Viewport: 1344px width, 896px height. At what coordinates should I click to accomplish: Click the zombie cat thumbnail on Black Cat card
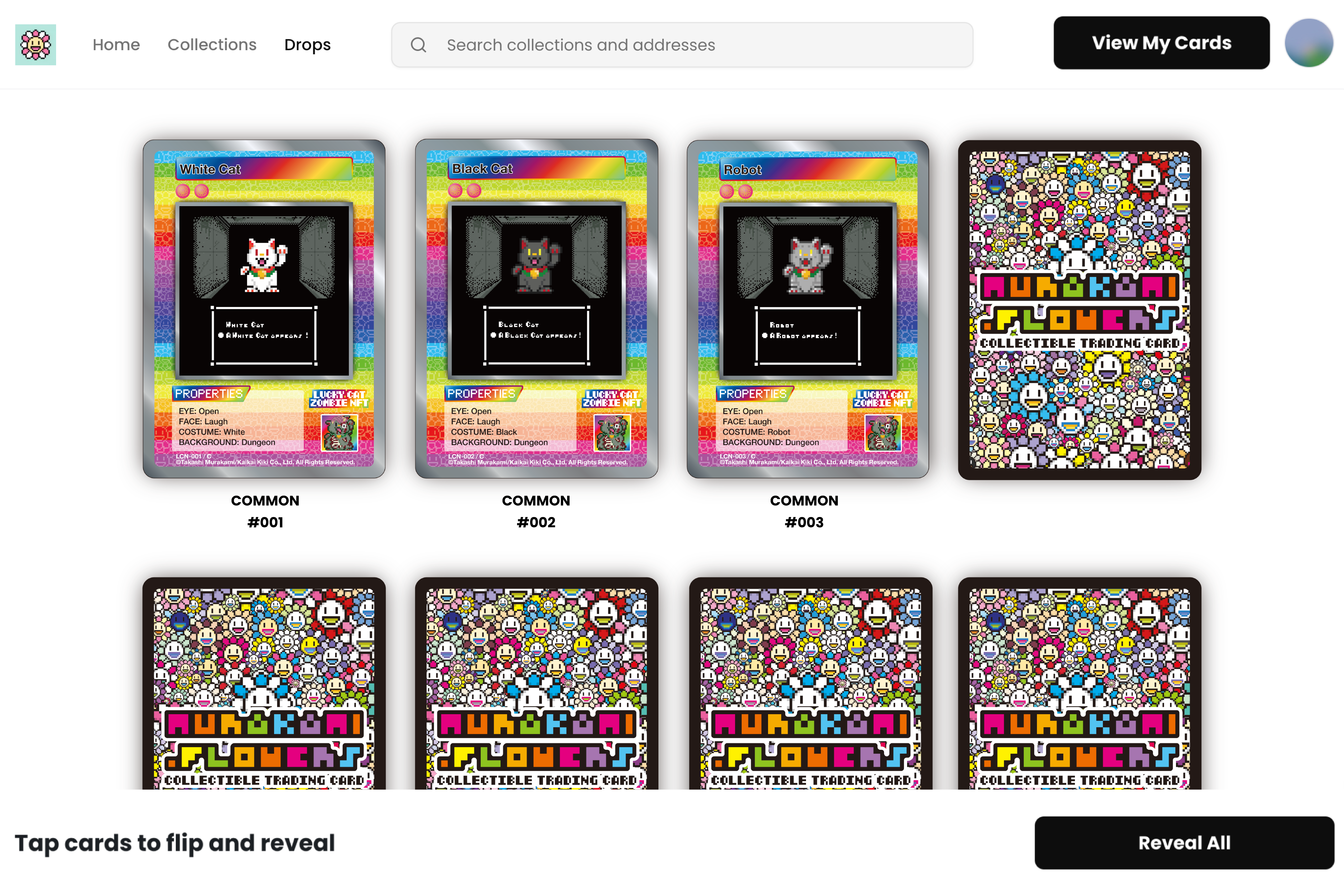(x=612, y=433)
